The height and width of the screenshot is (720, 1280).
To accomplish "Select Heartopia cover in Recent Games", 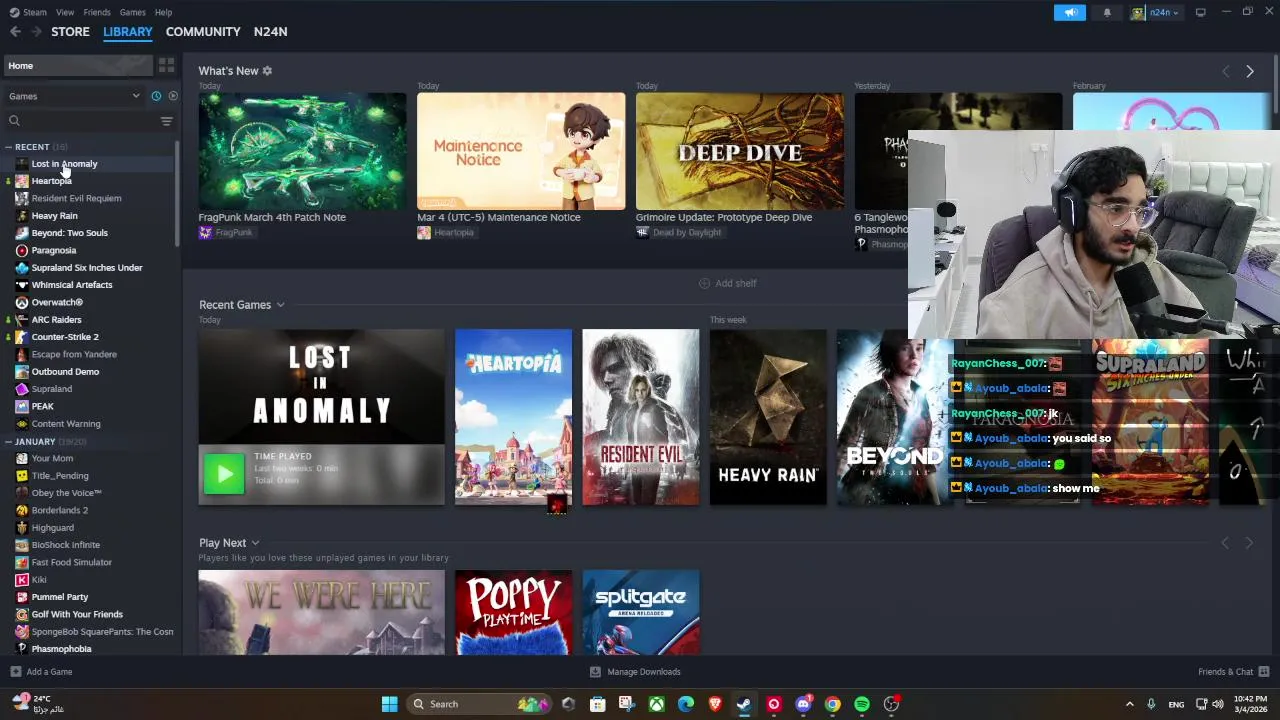I will [513, 417].
